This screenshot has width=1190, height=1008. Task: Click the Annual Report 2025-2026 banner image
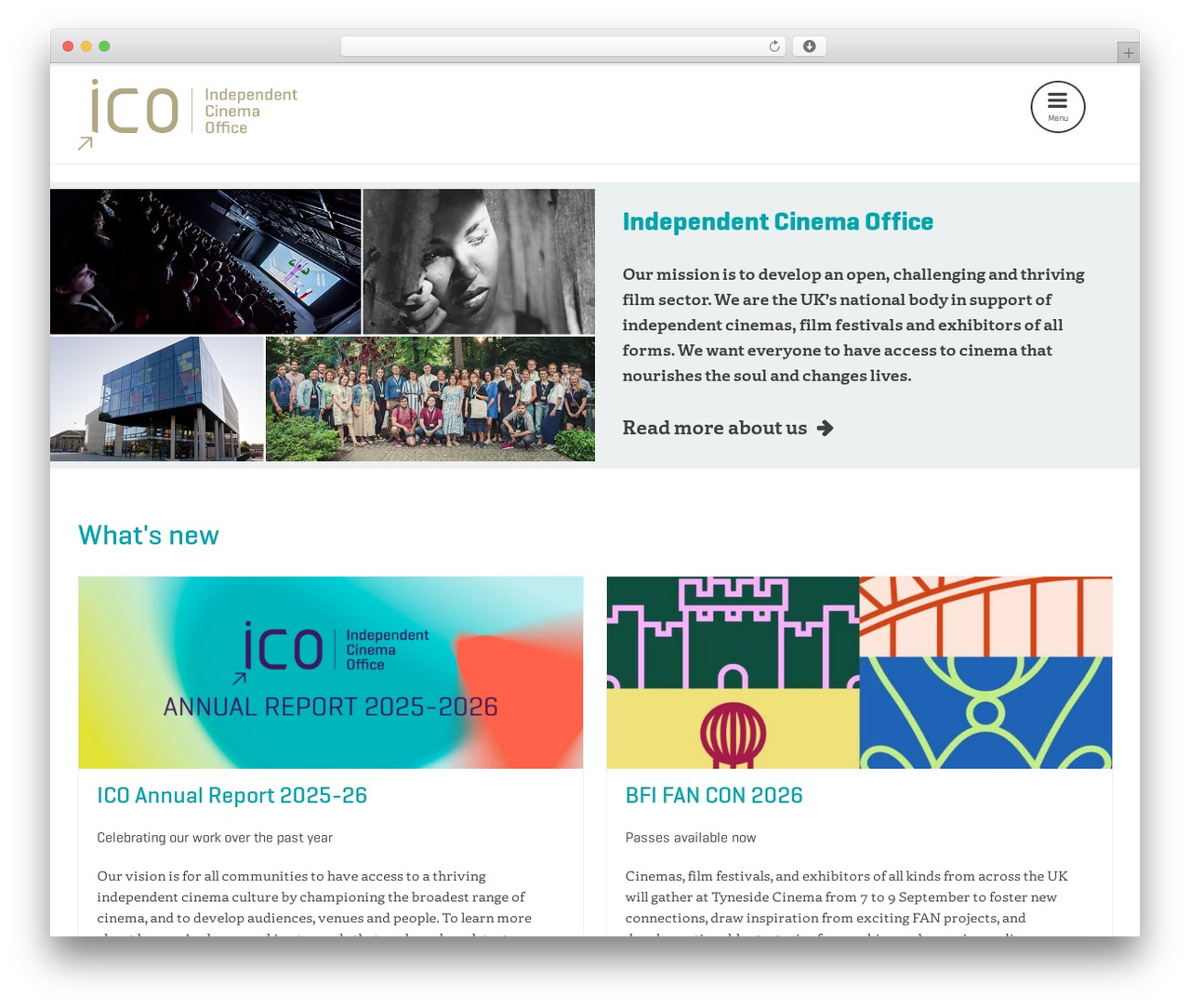pos(331,672)
